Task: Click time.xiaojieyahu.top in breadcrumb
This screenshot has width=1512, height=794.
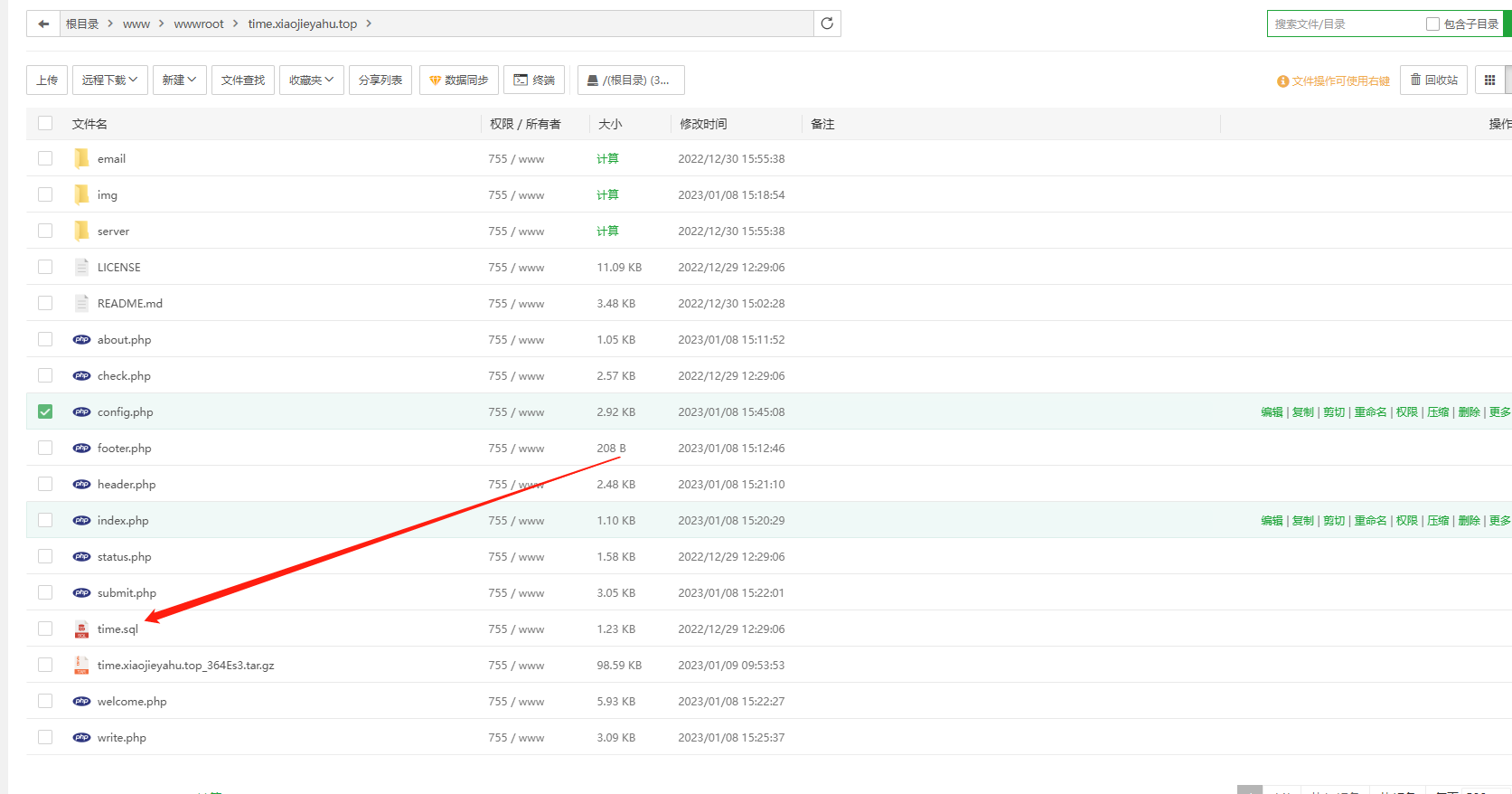Action: point(303,24)
